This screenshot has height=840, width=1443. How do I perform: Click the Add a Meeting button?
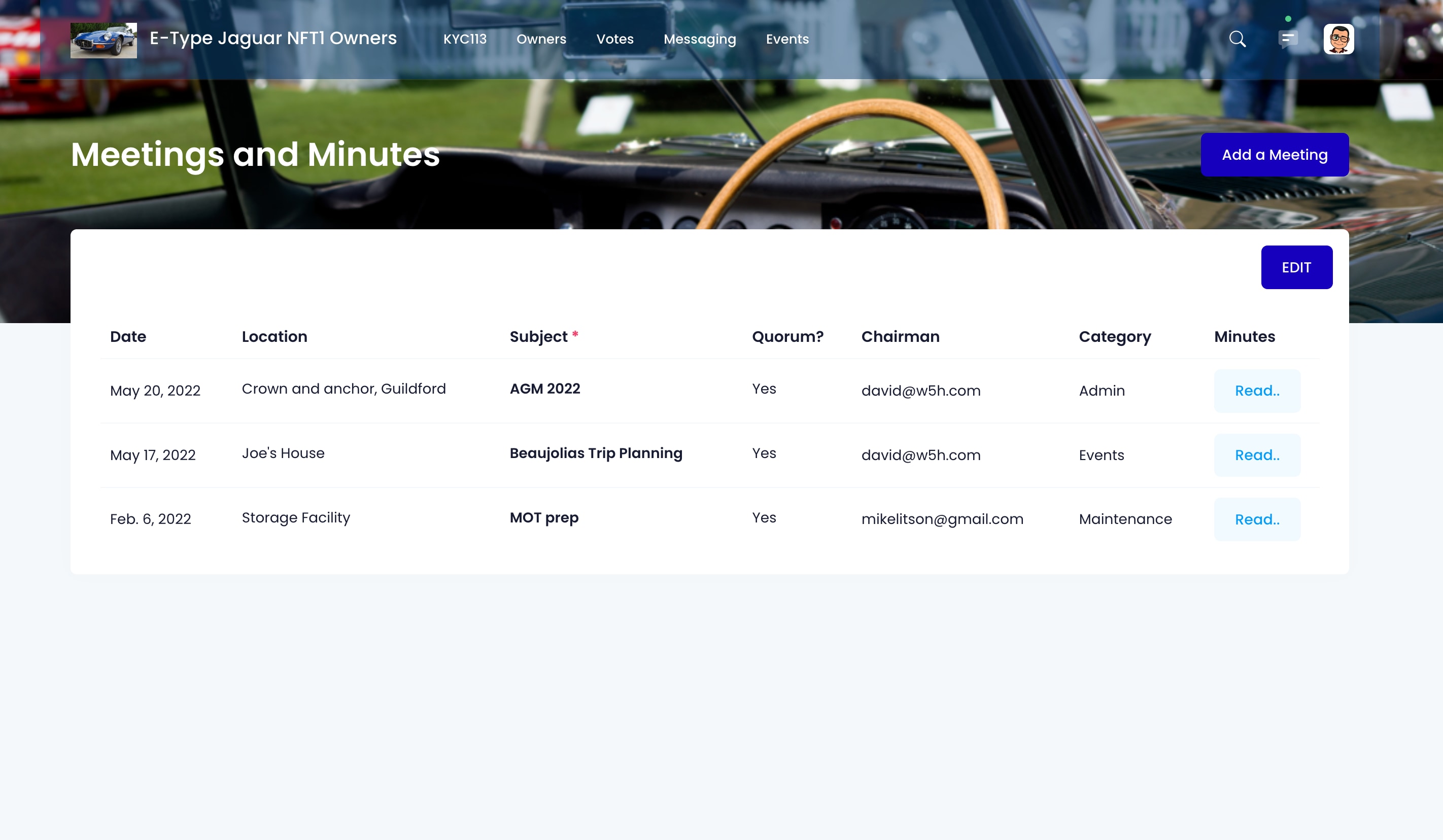1274,155
